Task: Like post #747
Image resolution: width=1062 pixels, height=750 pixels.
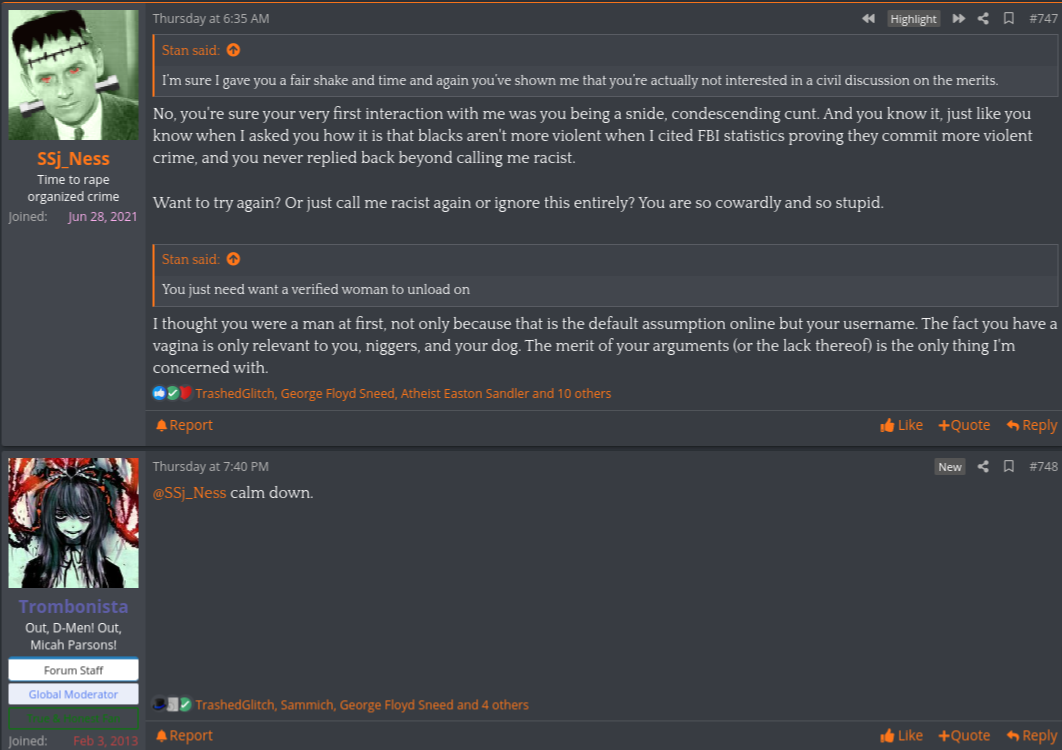Action: click(901, 425)
